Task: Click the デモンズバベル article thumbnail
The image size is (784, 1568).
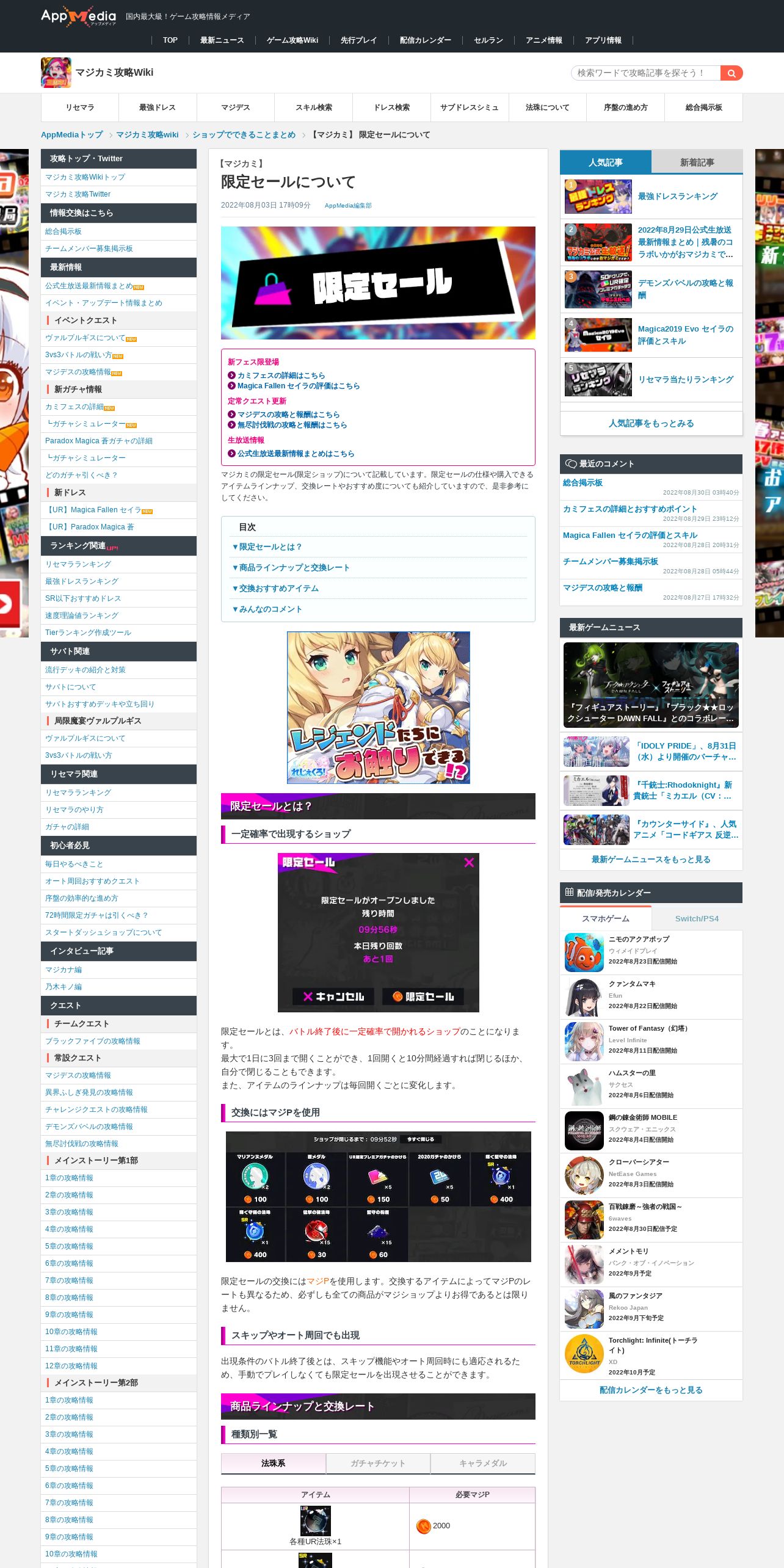Action: (598, 289)
